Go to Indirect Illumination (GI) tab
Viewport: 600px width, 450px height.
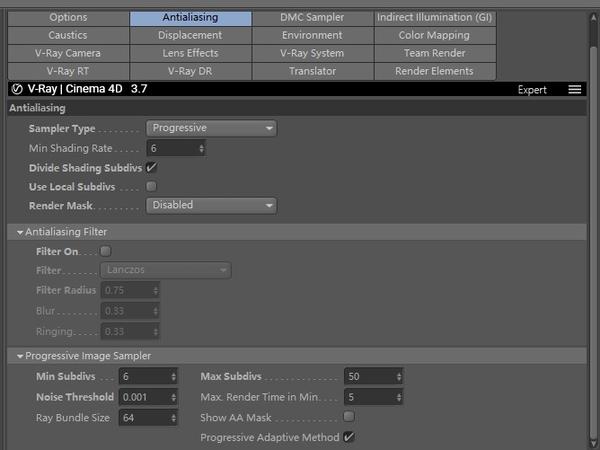tap(435, 18)
